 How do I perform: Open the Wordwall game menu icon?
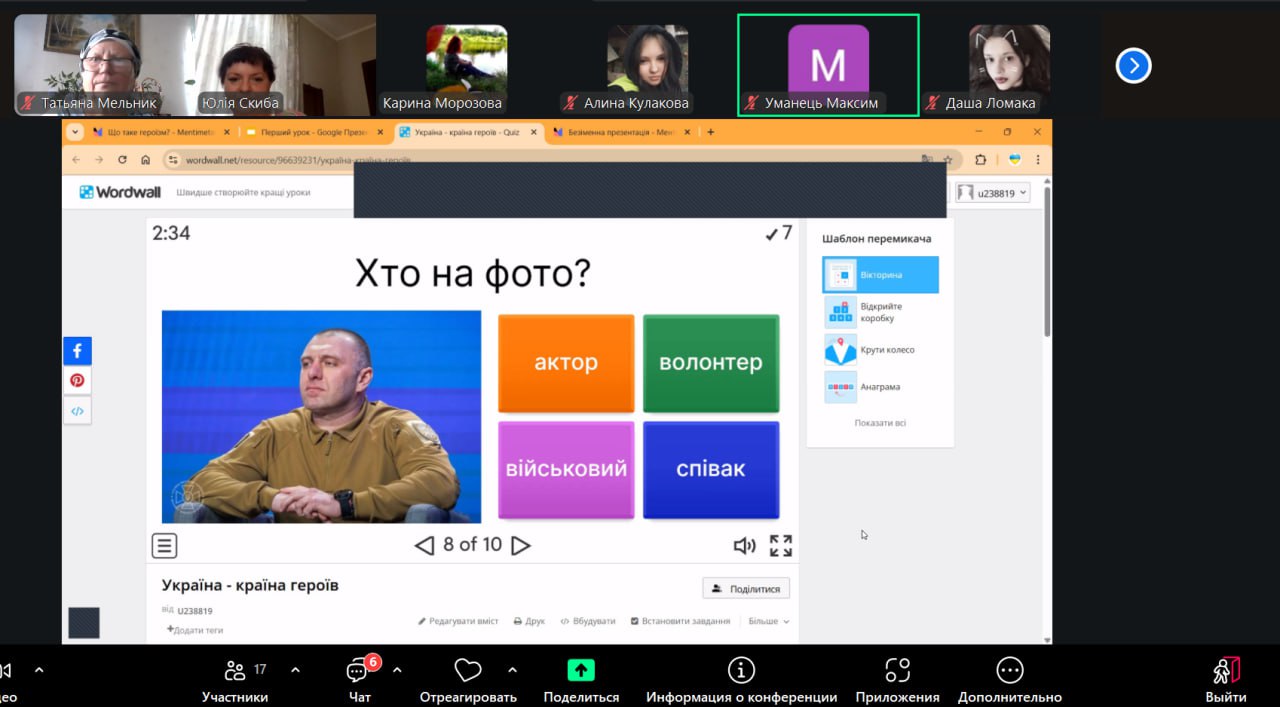[164, 545]
